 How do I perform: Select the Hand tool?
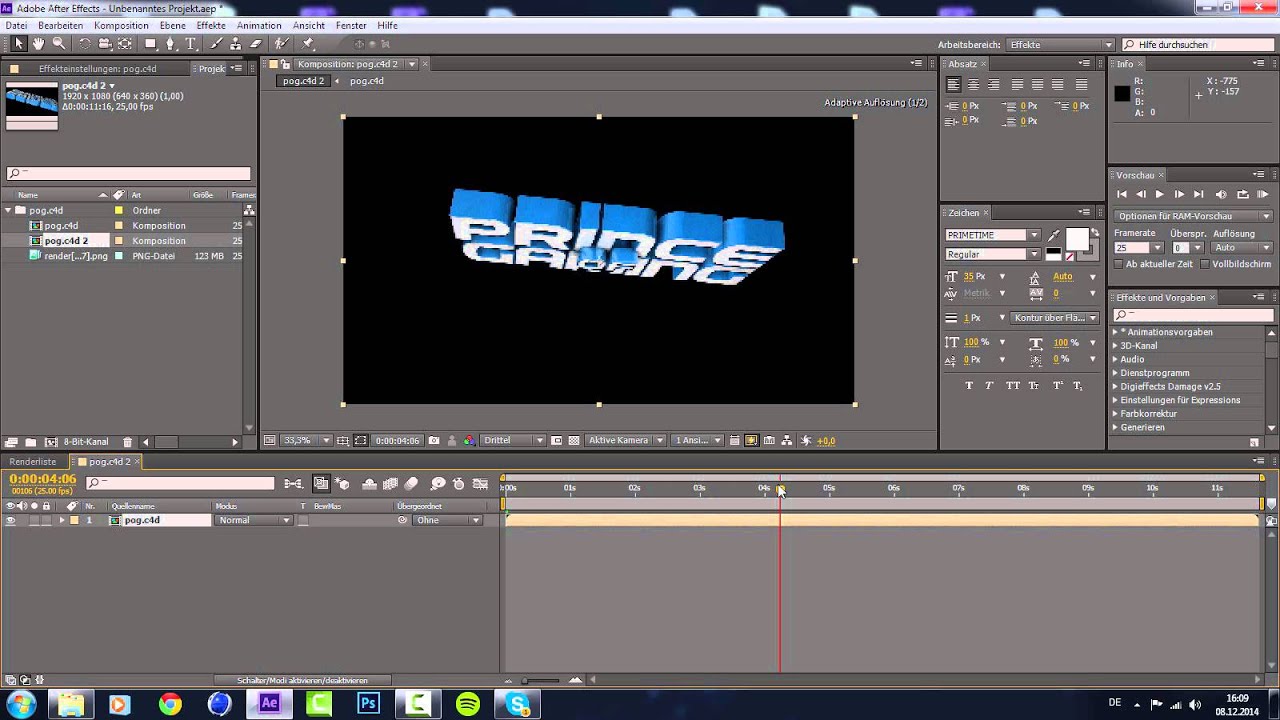pyautogui.click(x=38, y=44)
